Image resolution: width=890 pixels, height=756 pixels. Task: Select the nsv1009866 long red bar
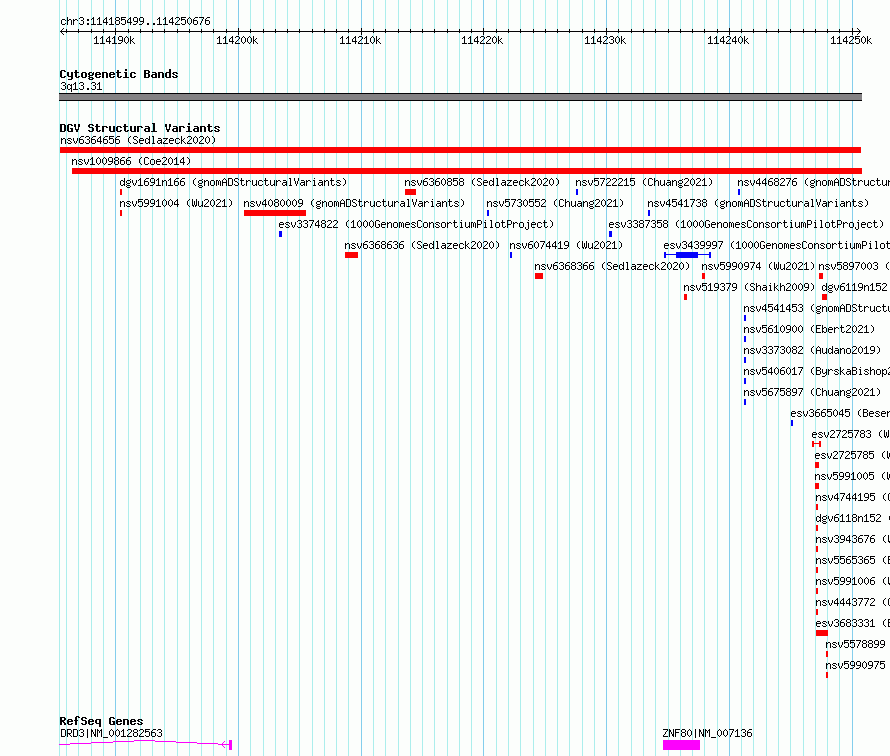coord(467,171)
